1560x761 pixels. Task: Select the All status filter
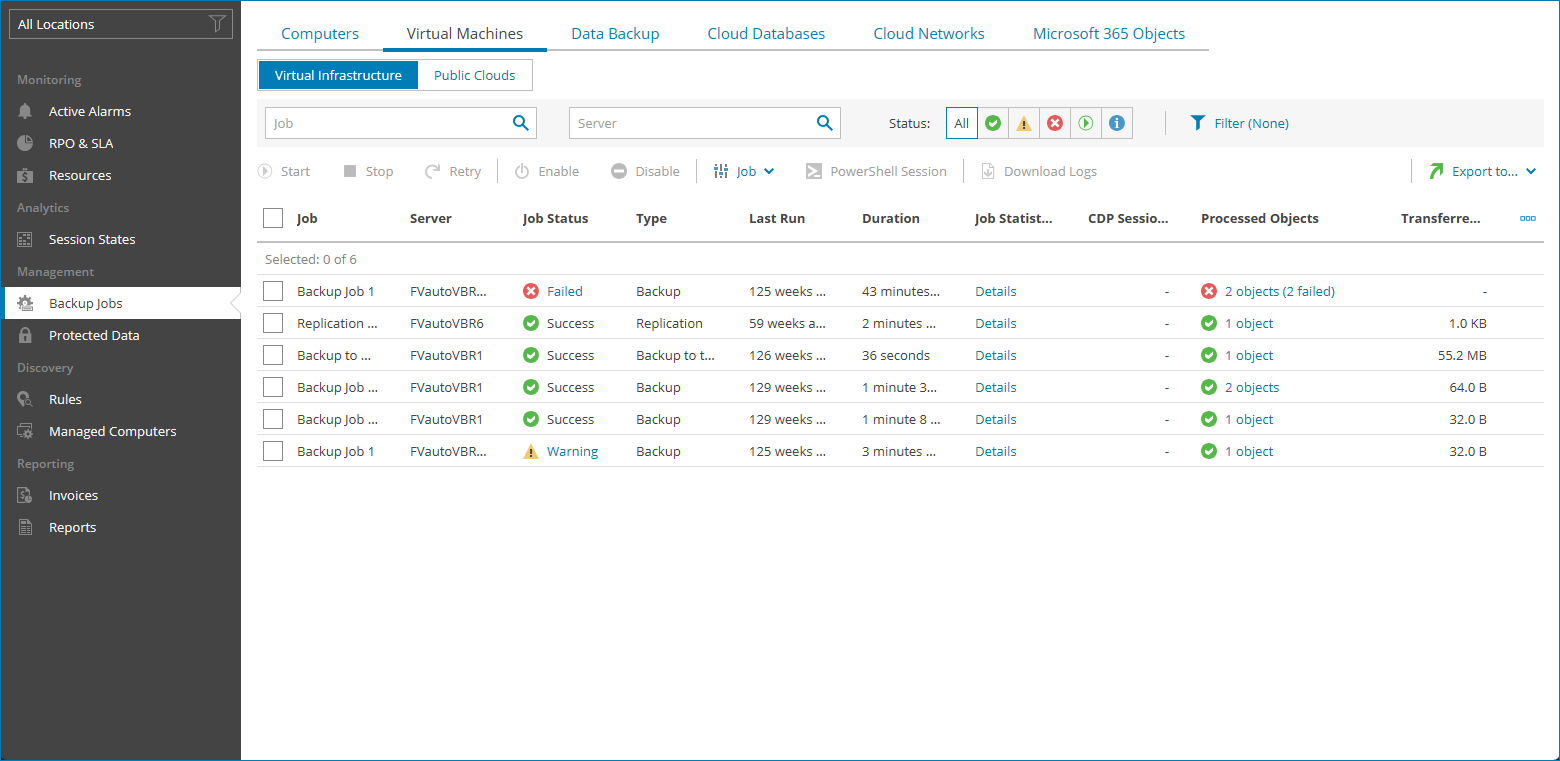coord(962,123)
